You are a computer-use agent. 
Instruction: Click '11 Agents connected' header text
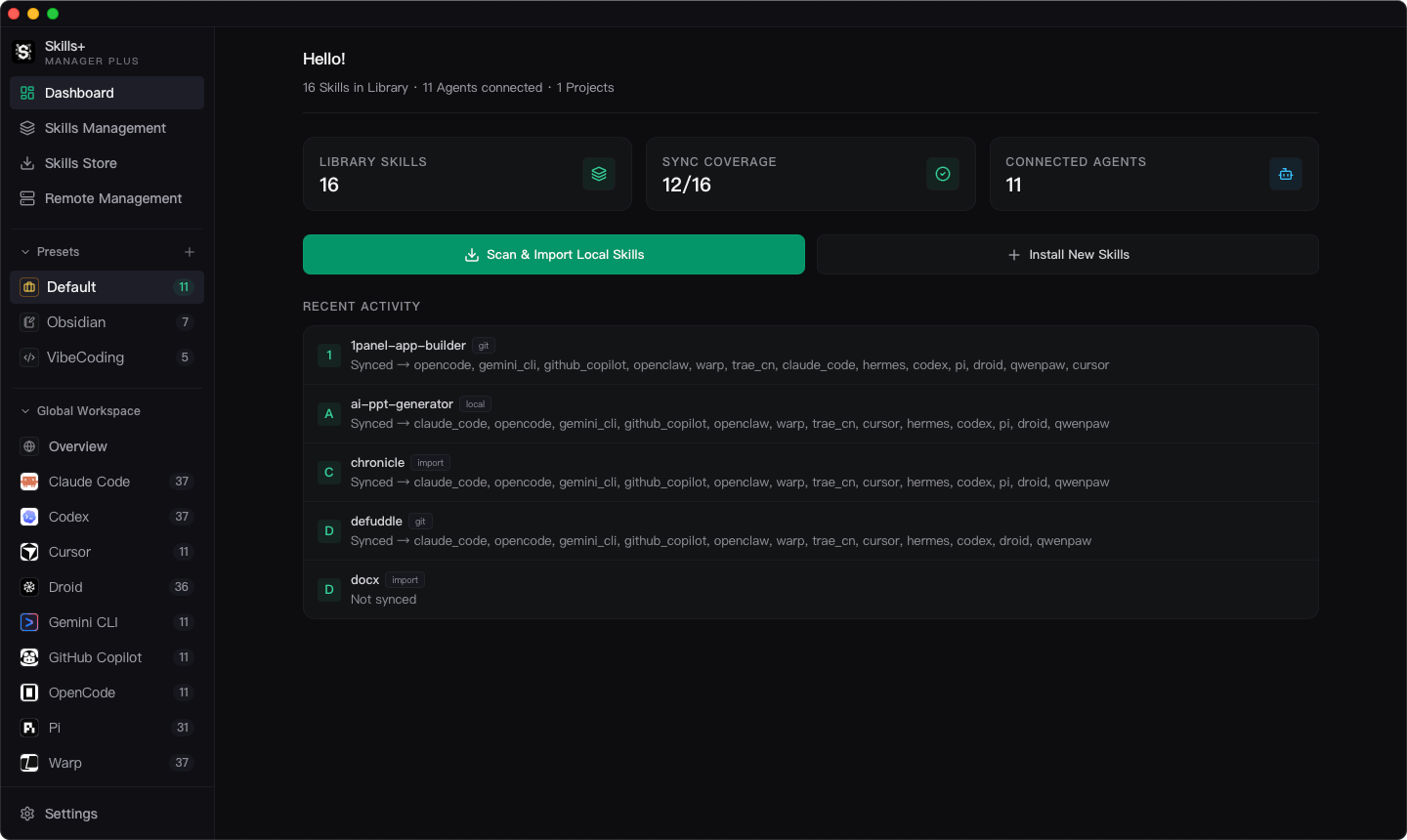483,88
